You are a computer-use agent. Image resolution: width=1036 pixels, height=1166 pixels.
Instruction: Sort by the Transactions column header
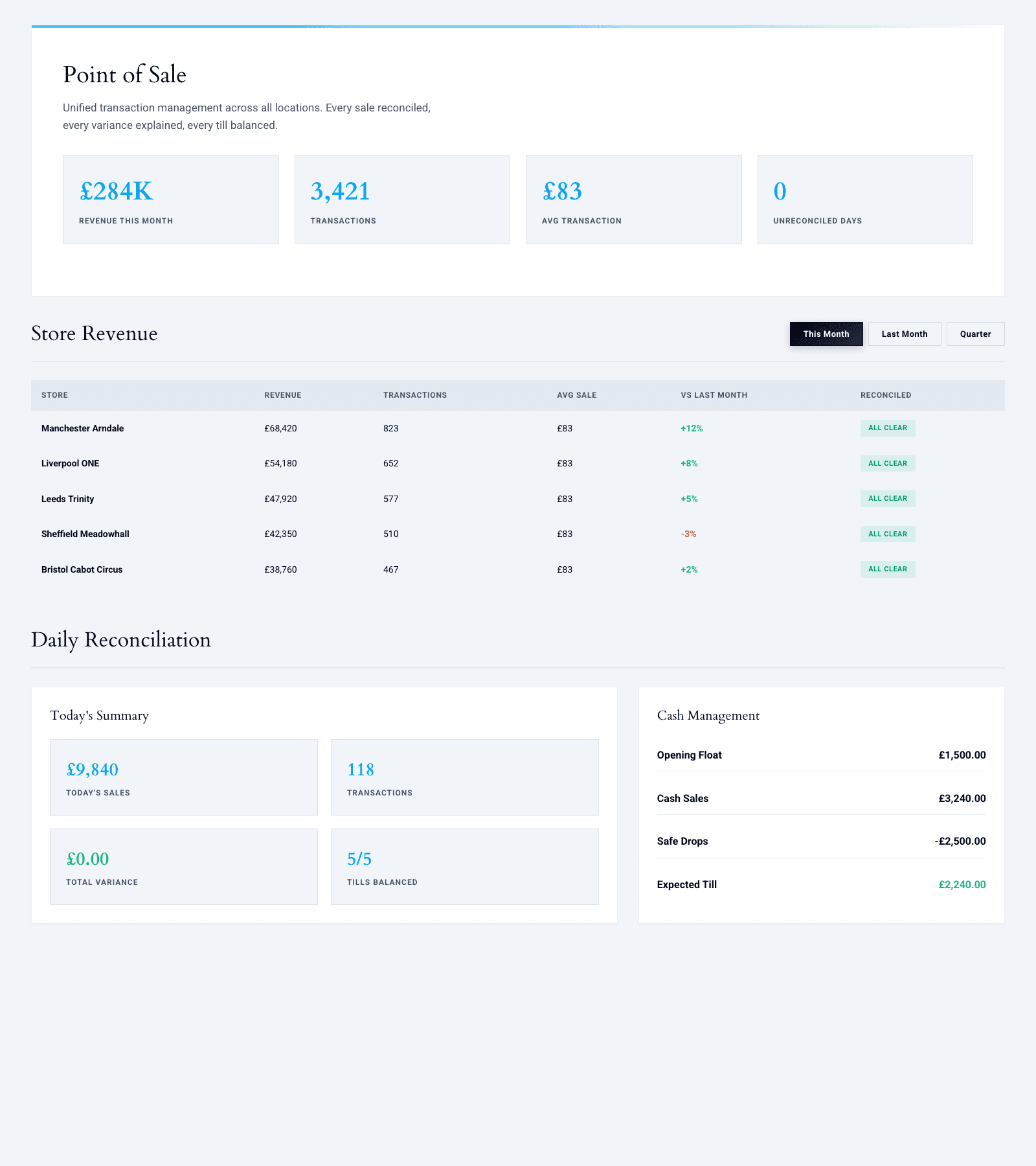click(415, 394)
